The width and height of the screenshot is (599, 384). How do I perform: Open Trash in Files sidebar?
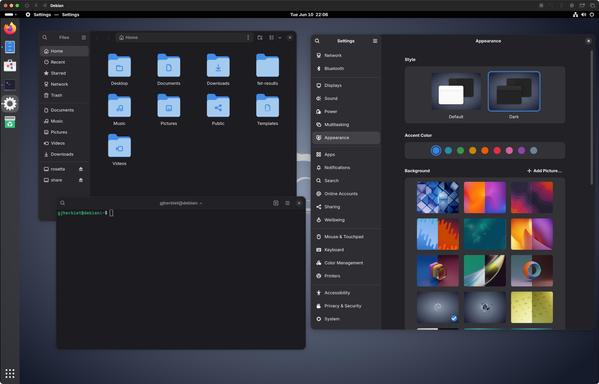tap(64, 95)
